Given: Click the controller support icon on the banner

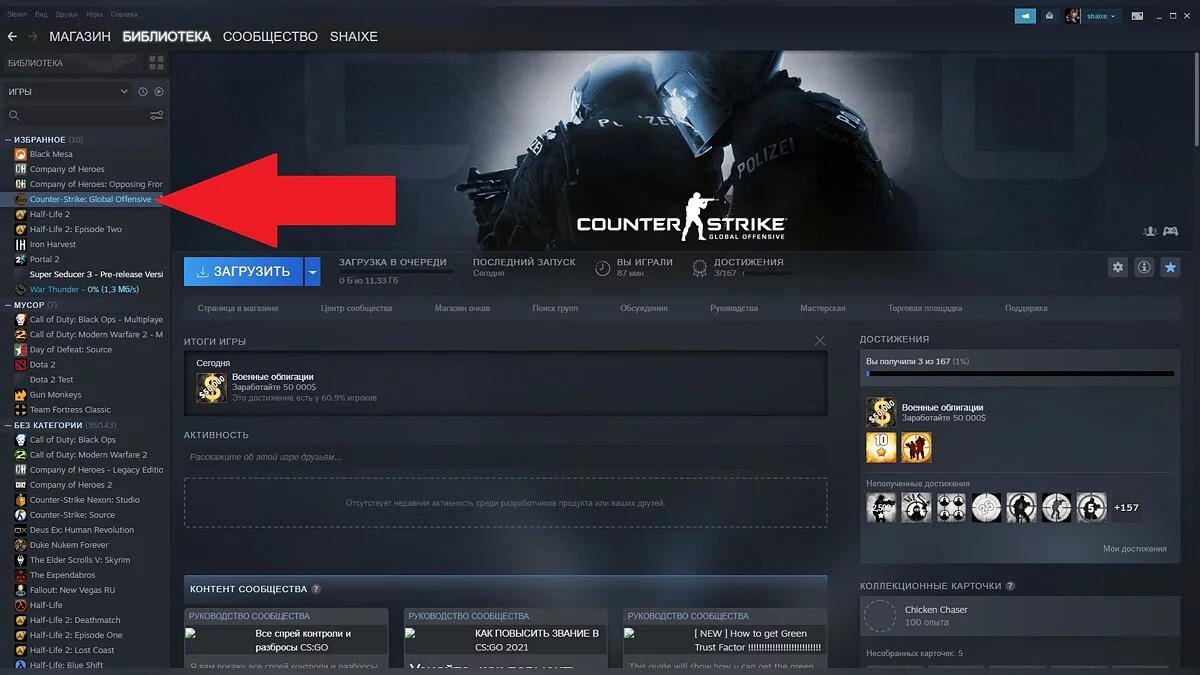Looking at the screenshot, I should 1170,231.
